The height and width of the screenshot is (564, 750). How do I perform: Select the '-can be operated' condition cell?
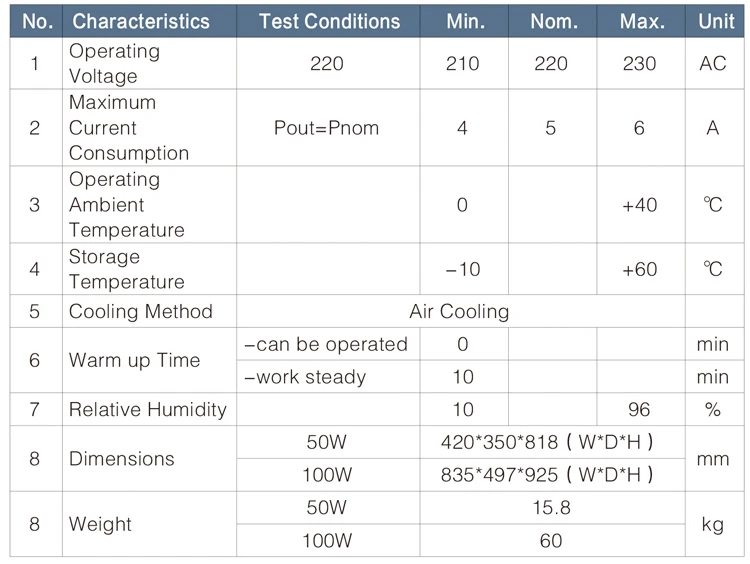click(327, 344)
